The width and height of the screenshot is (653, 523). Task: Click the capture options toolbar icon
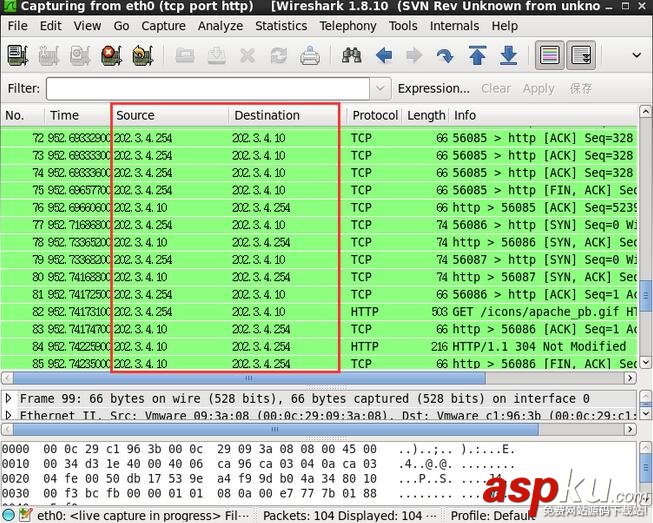click(x=49, y=55)
